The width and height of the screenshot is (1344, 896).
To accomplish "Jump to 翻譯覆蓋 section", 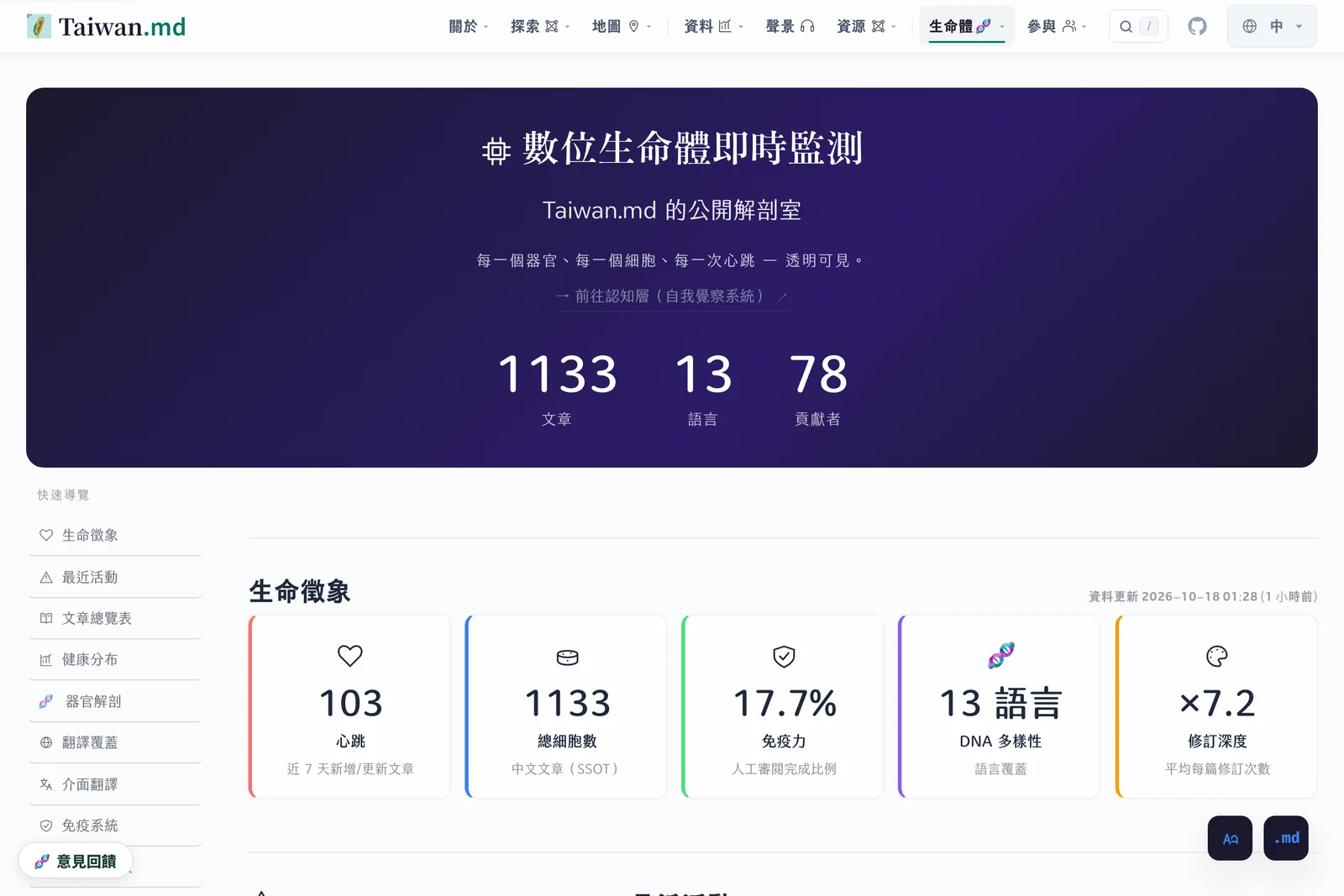I will click(116, 742).
